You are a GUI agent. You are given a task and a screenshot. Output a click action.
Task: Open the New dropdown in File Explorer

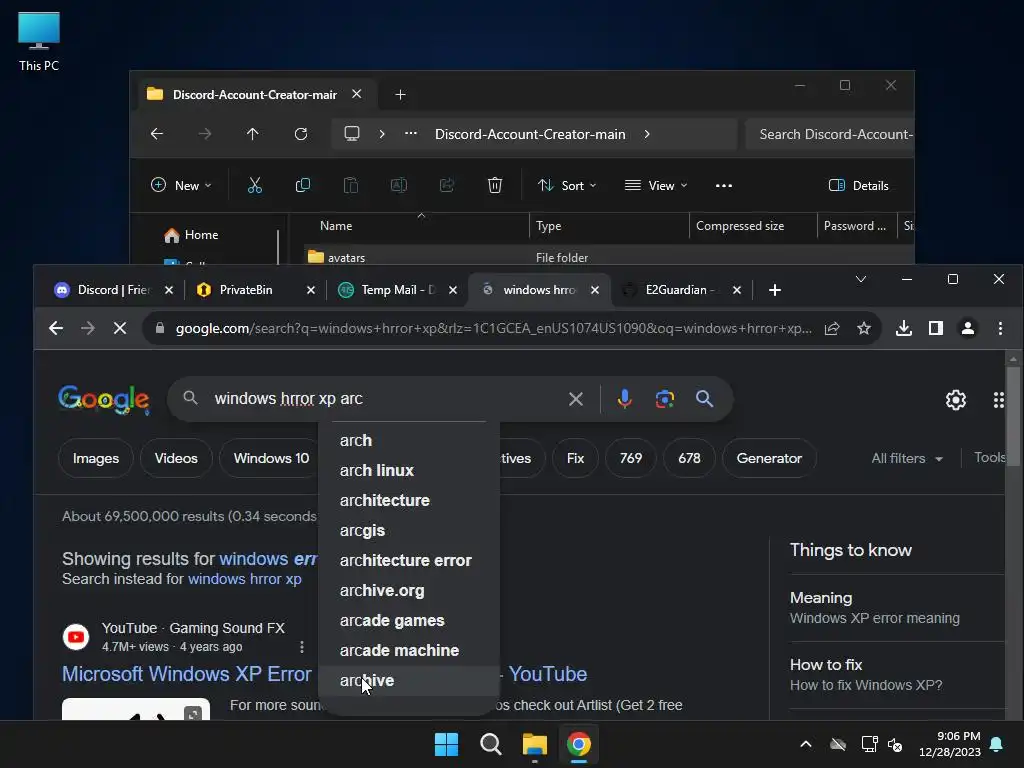coord(181,185)
